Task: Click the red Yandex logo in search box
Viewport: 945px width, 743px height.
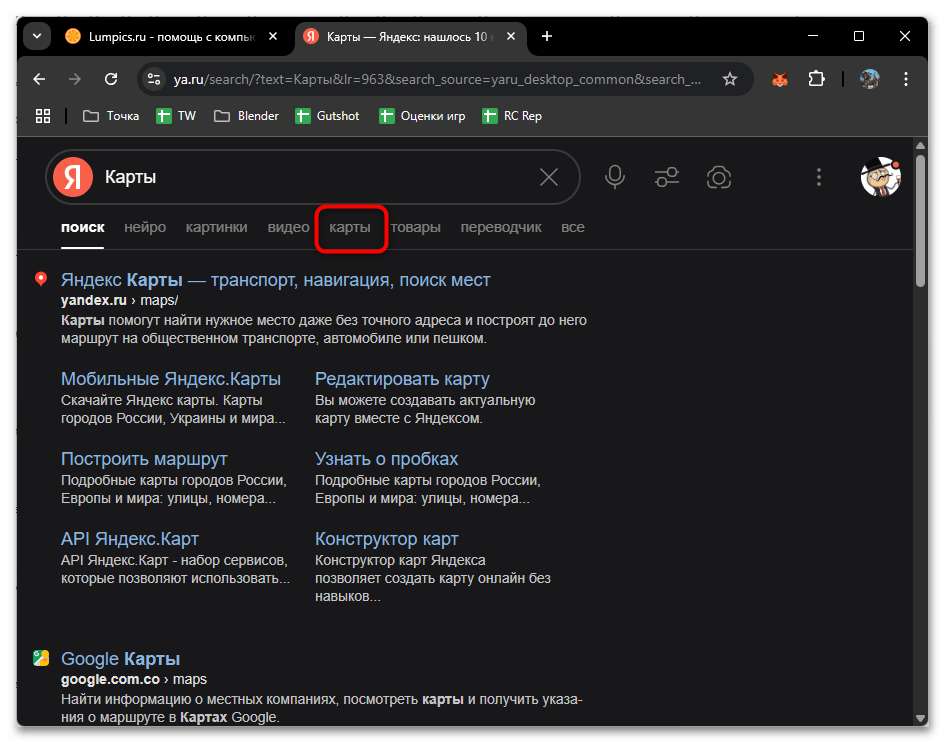Action: pos(73,177)
